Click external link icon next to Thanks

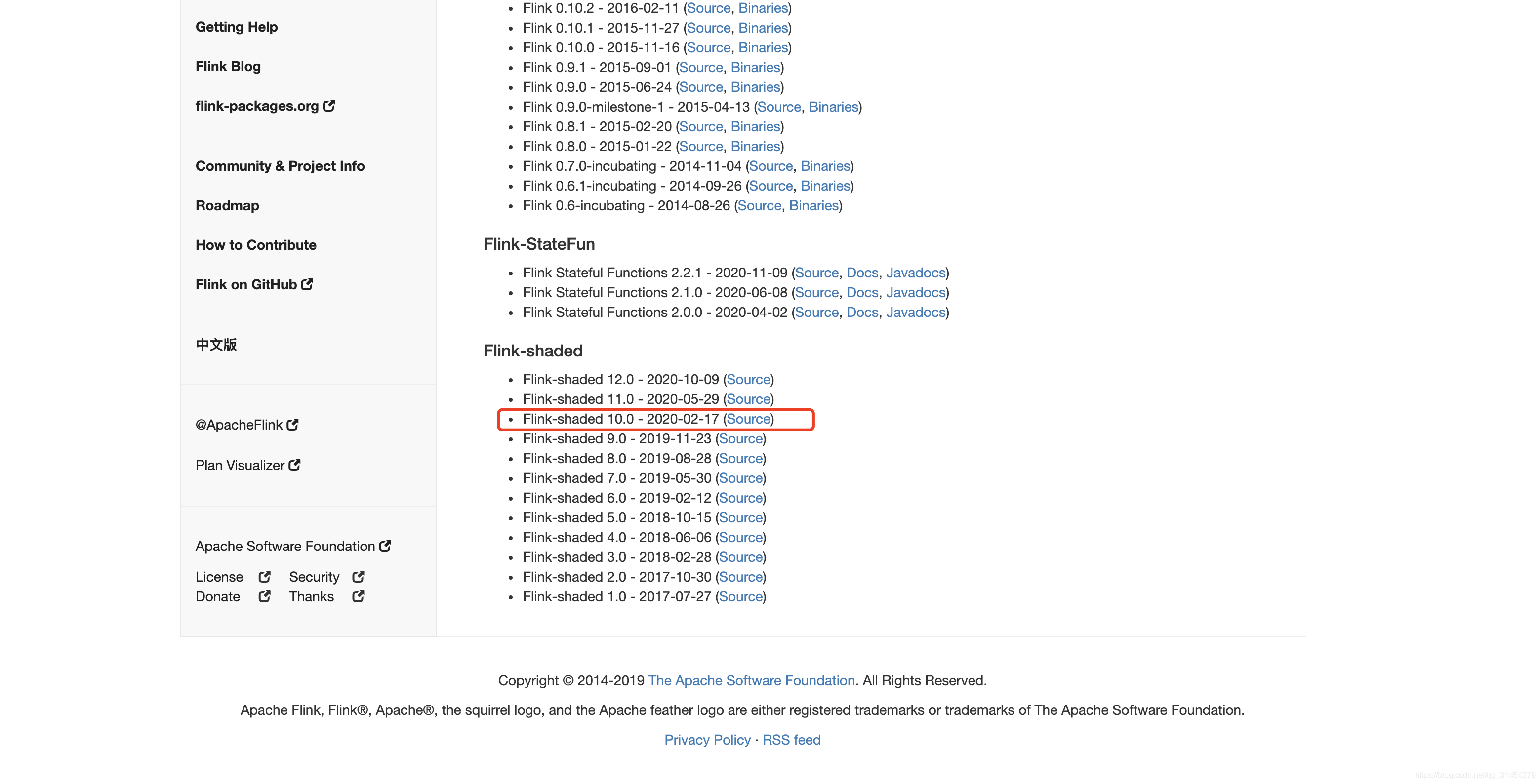[358, 596]
